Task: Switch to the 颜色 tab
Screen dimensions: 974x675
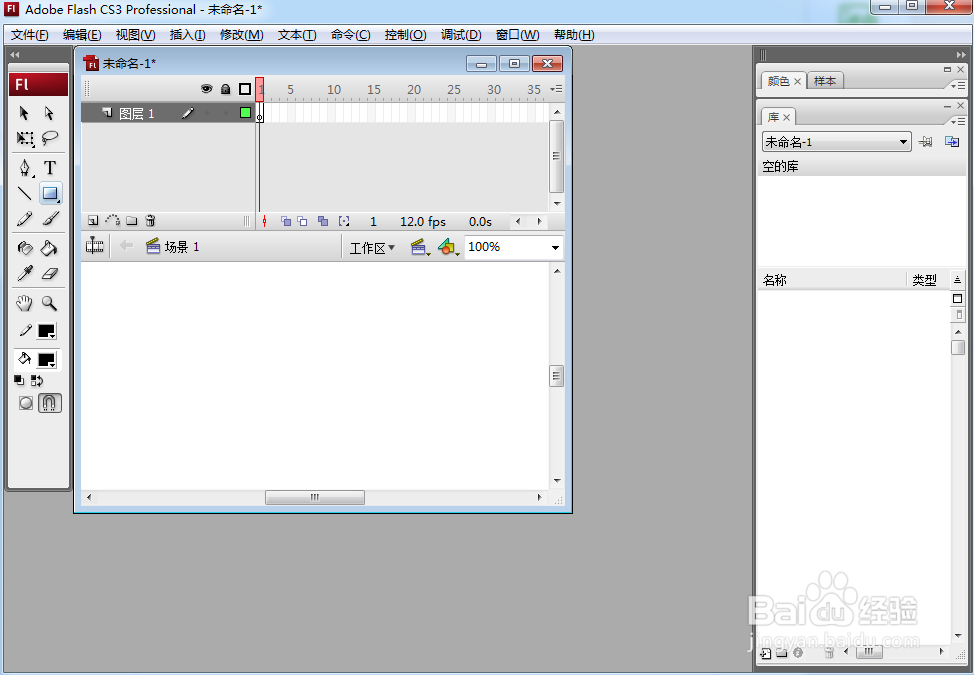Action: 783,81
